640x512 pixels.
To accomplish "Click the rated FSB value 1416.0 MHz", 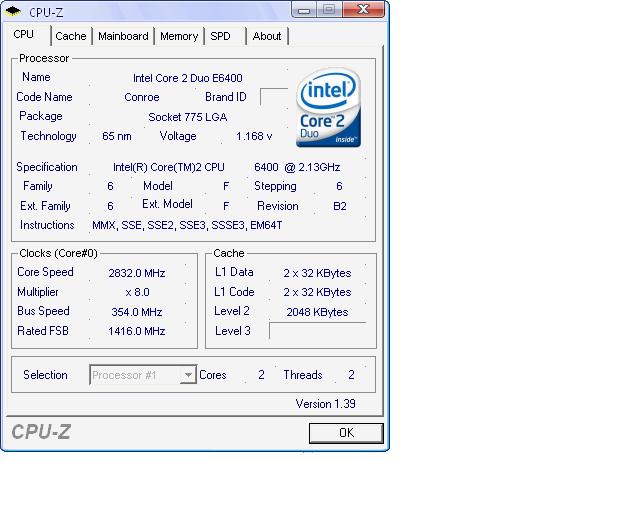I will tap(137, 331).
